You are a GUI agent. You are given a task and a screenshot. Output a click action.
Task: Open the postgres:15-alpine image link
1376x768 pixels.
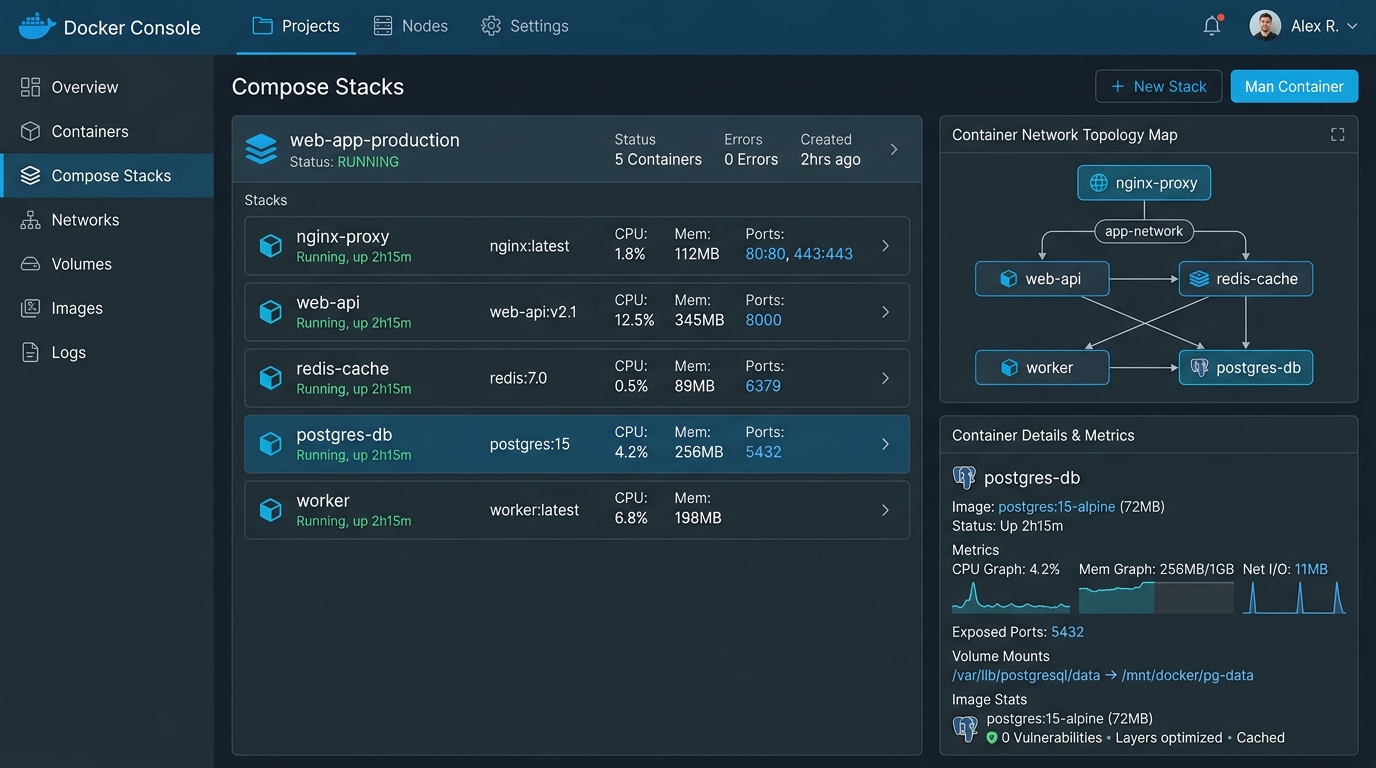(x=1057, y=507)
